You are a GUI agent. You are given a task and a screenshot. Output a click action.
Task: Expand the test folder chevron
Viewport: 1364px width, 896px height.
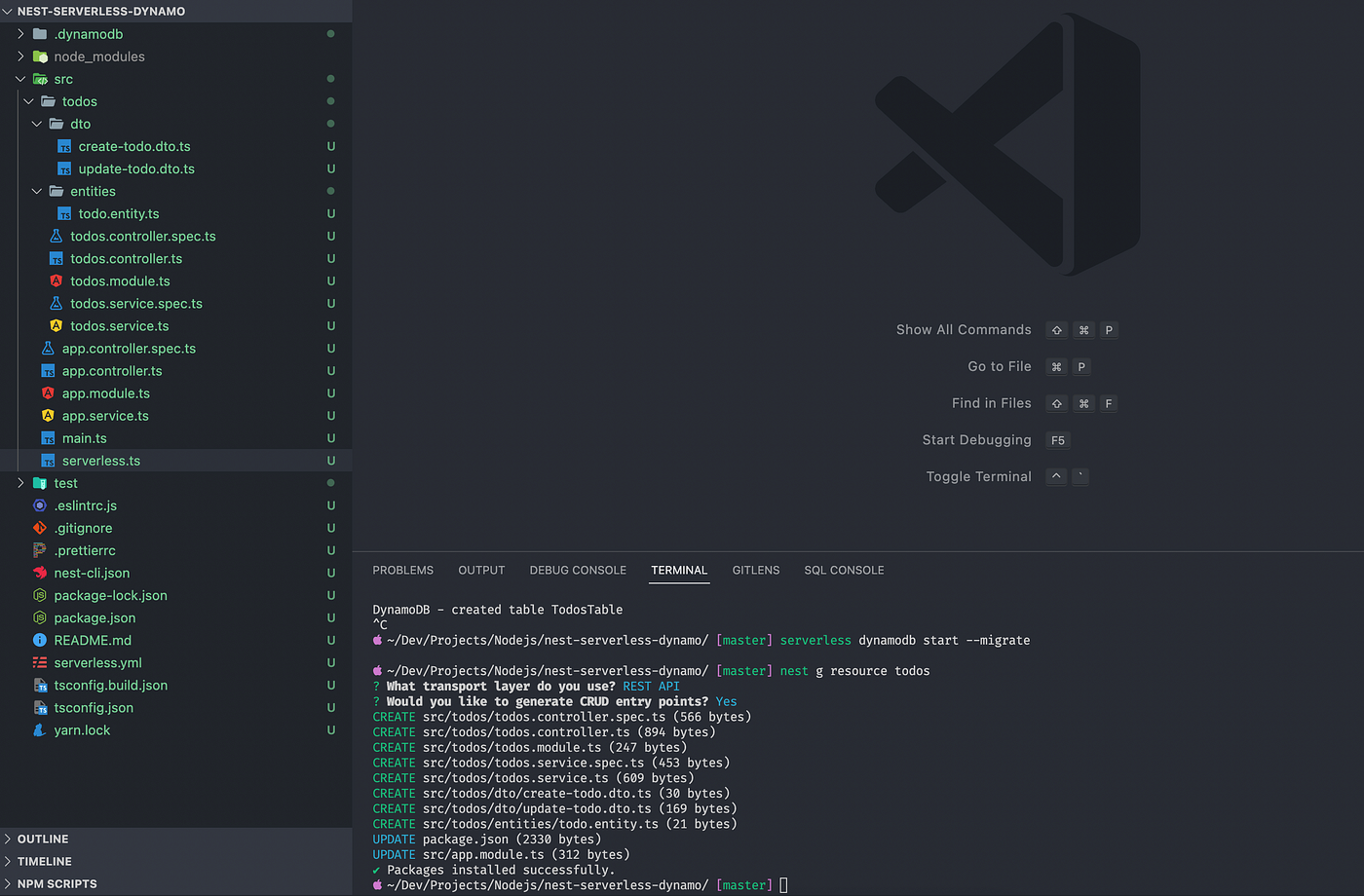click(x=20, y=483)
